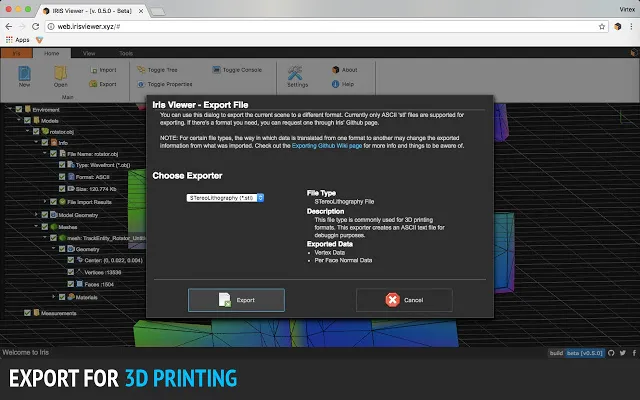
Task: Switch to the Tools ribbon tab
Action: point(126,53)
